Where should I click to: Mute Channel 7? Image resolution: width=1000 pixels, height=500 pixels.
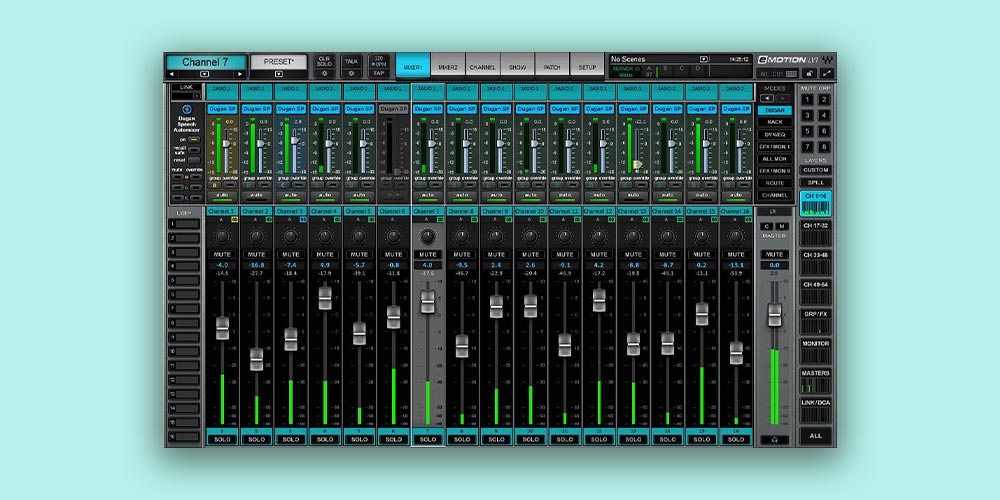click(x=427, y=254)
